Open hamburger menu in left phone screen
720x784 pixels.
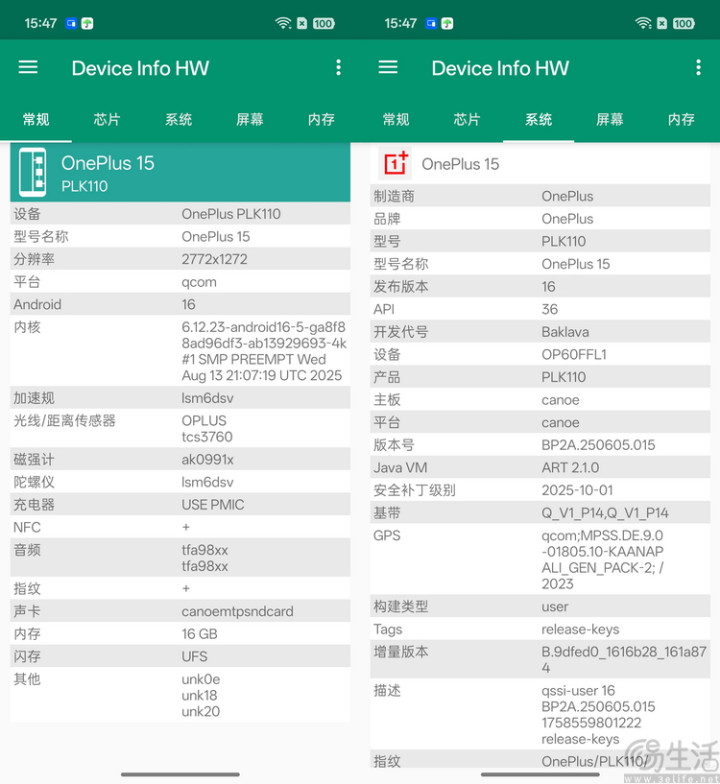pyautogui.click(x=28, y=67)
